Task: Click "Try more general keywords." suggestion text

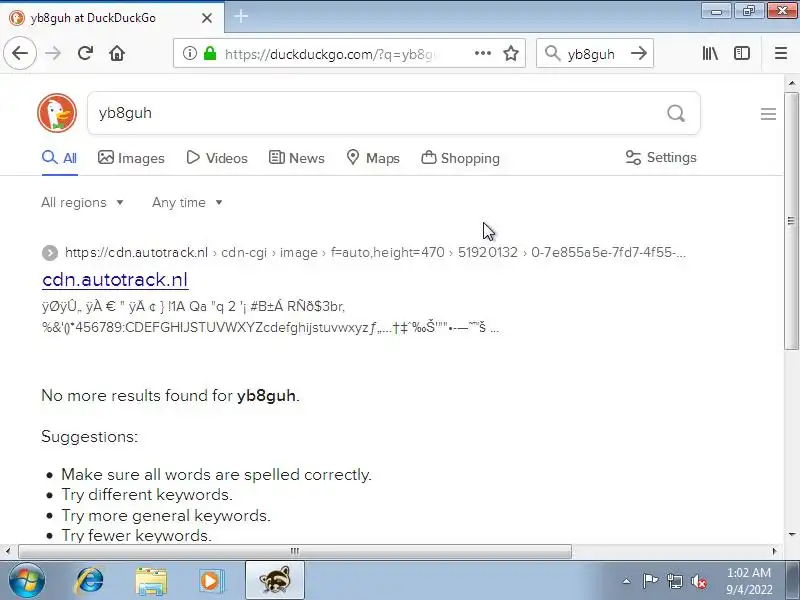Action: [166, 516]
